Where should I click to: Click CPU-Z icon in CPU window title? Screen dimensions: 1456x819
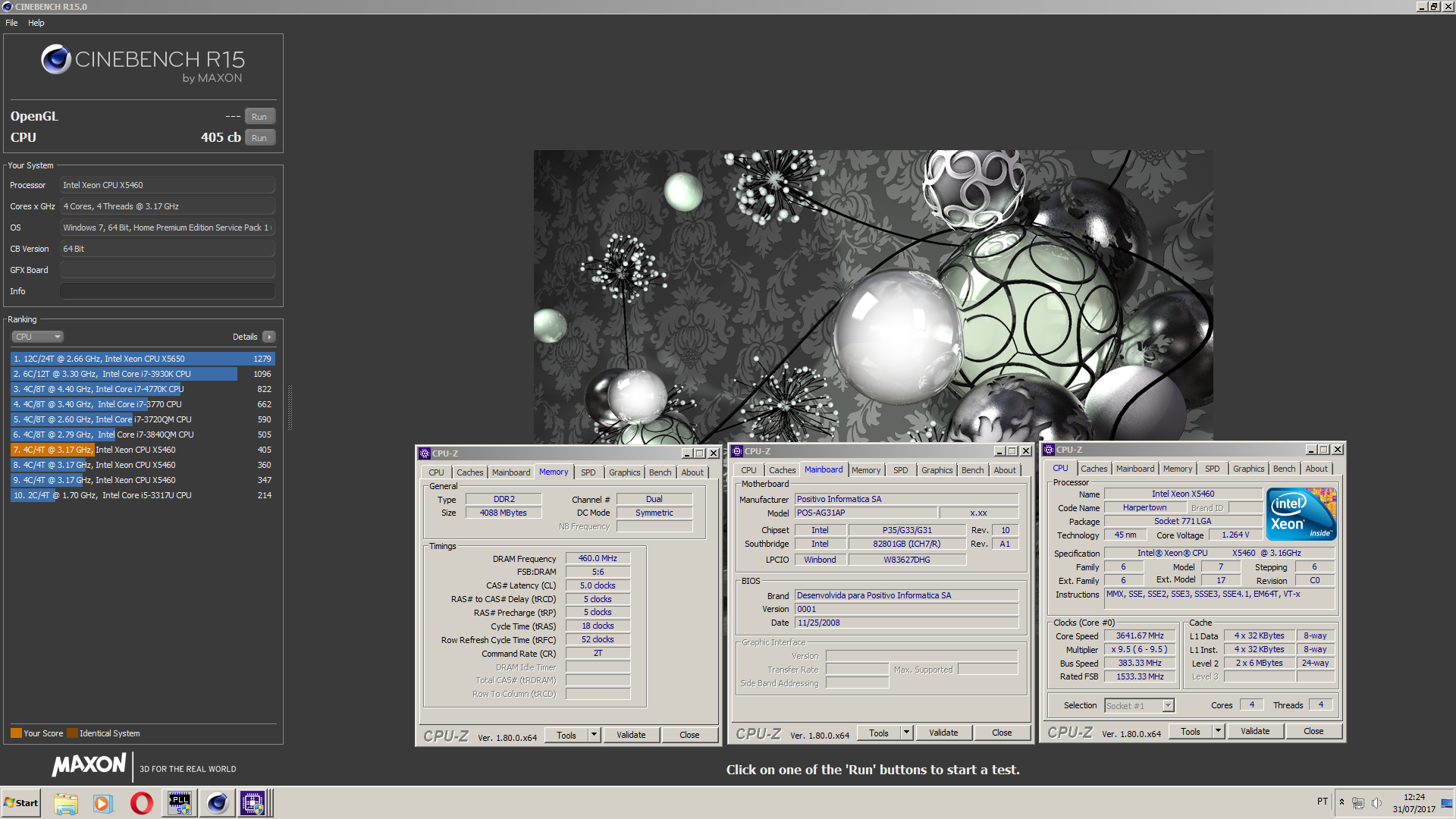pos(1049,450)
